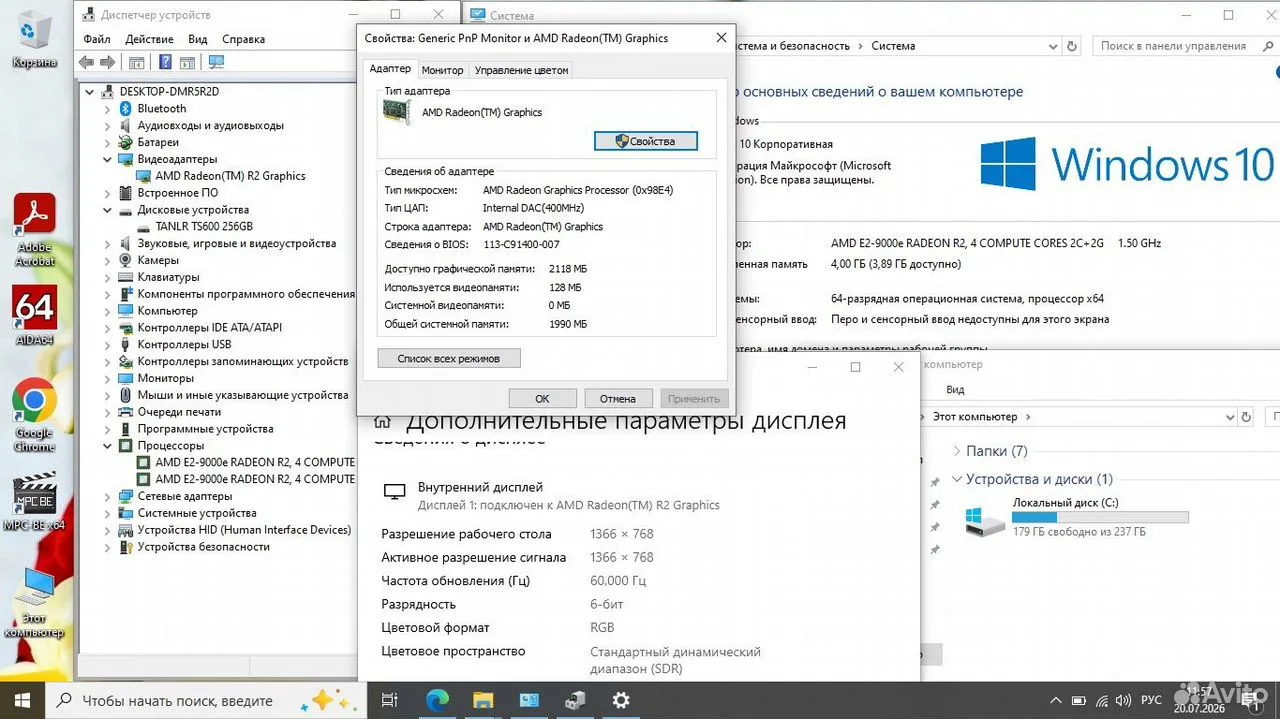The width and height of the screenshot is (1280, 719).
Task: Click the adapter card icon in properties dialog
Action: 398,112
